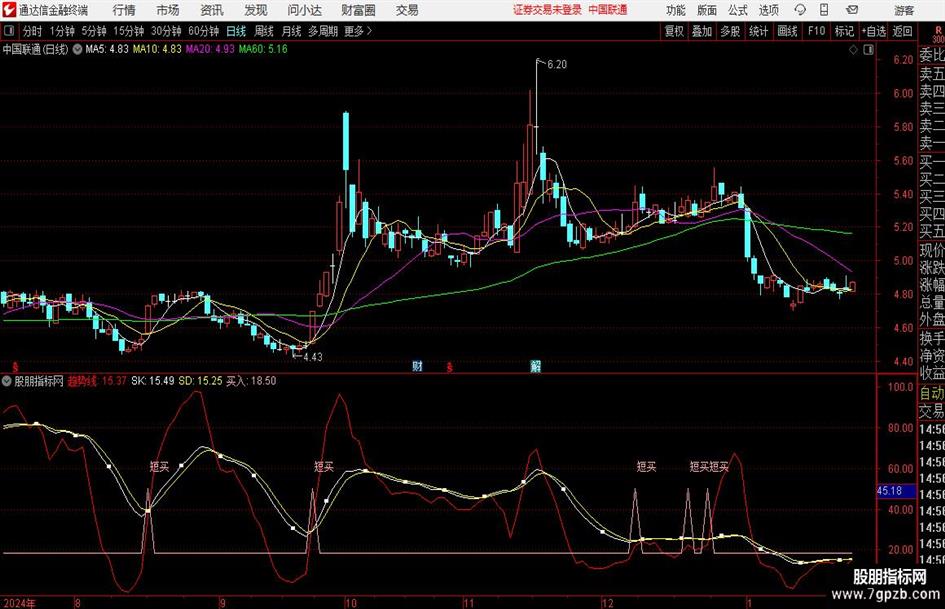Click the 标记 mark button
This screenshot has height=609, width=945.
click(844, 31)
